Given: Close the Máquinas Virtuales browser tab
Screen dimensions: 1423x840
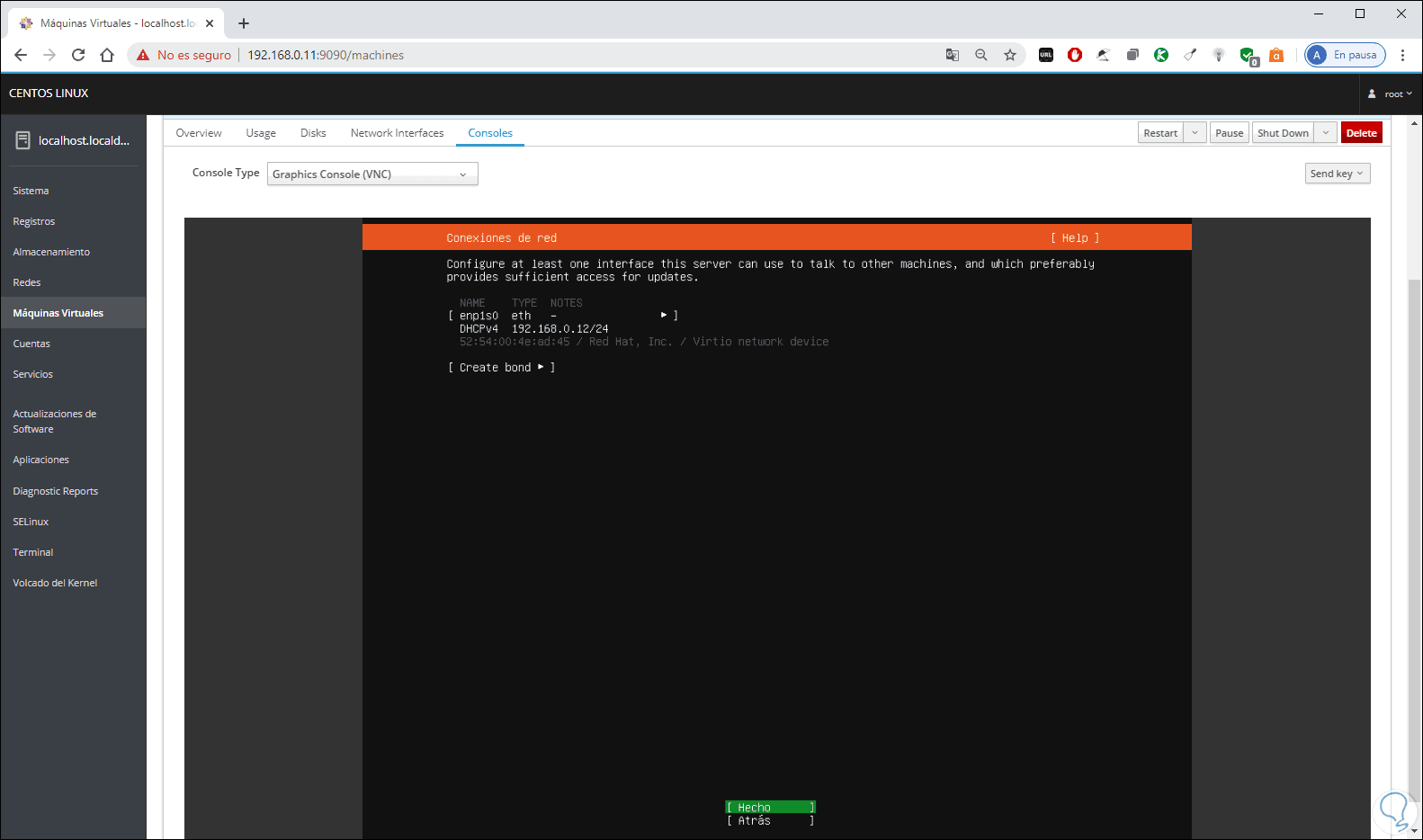Looking at the screenshot, I should click(210, 23).
